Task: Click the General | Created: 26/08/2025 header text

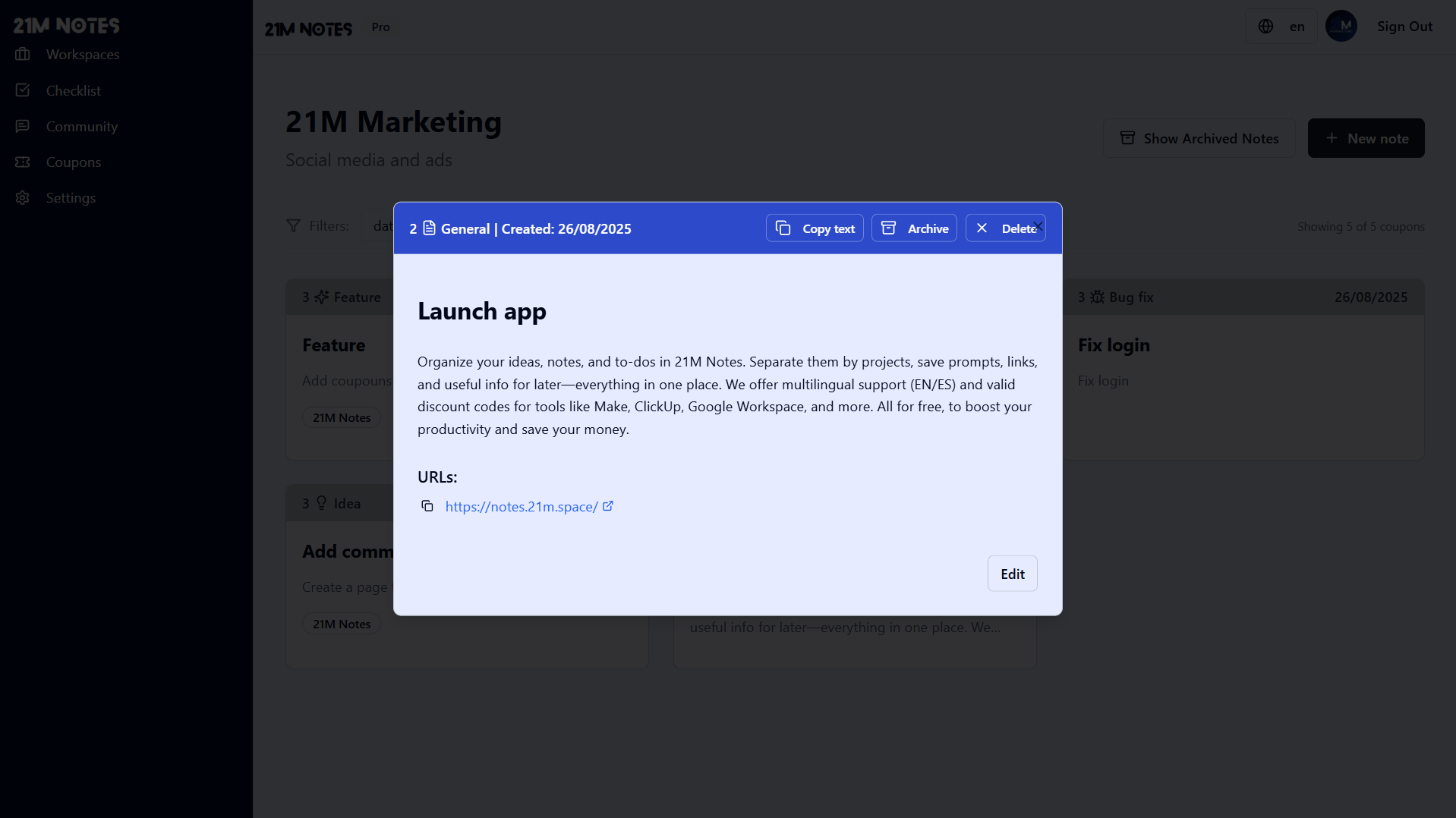Action: 536,228
